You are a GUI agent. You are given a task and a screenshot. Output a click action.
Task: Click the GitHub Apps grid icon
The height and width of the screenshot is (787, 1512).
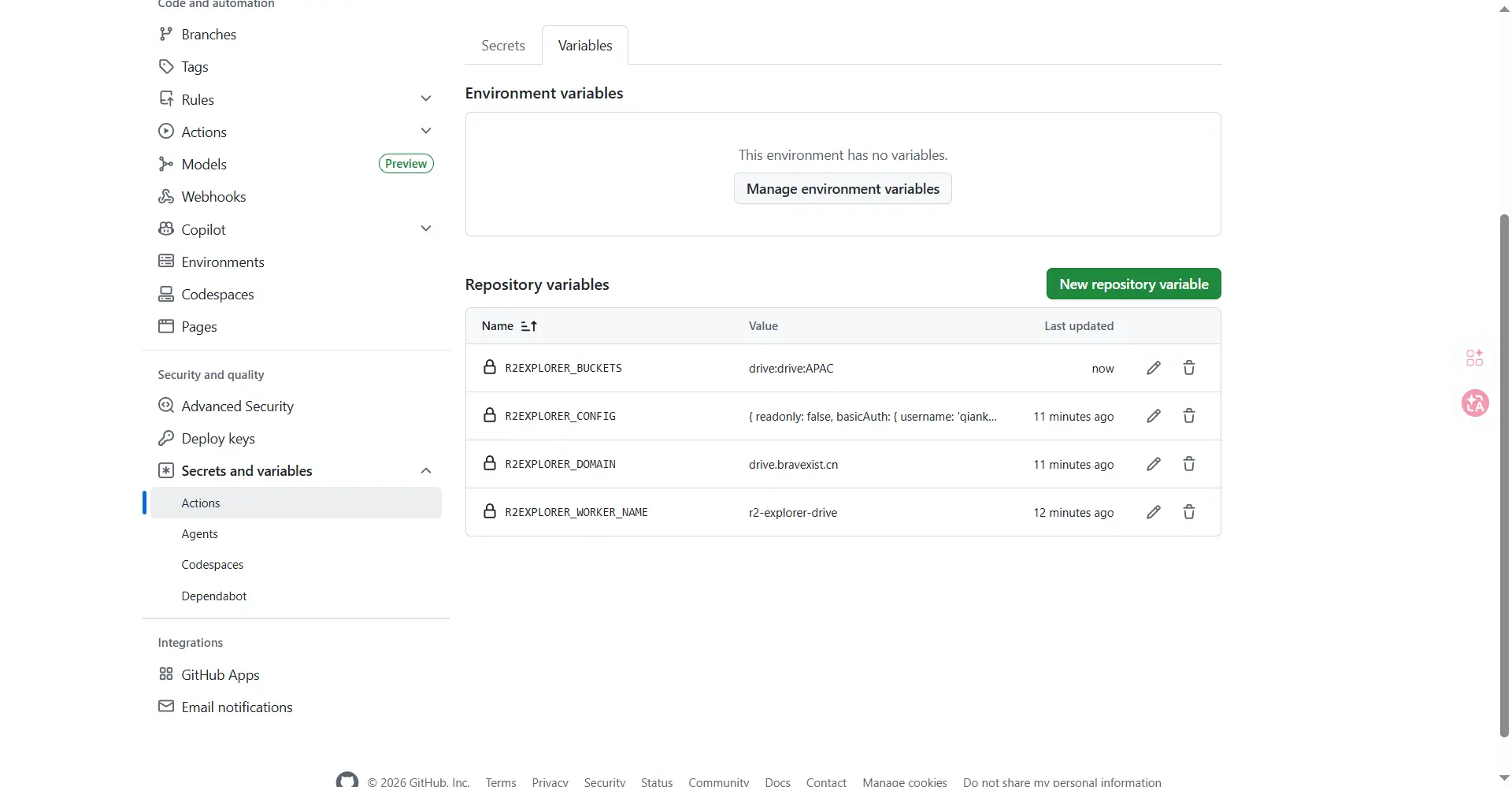[x=165, y=674]
